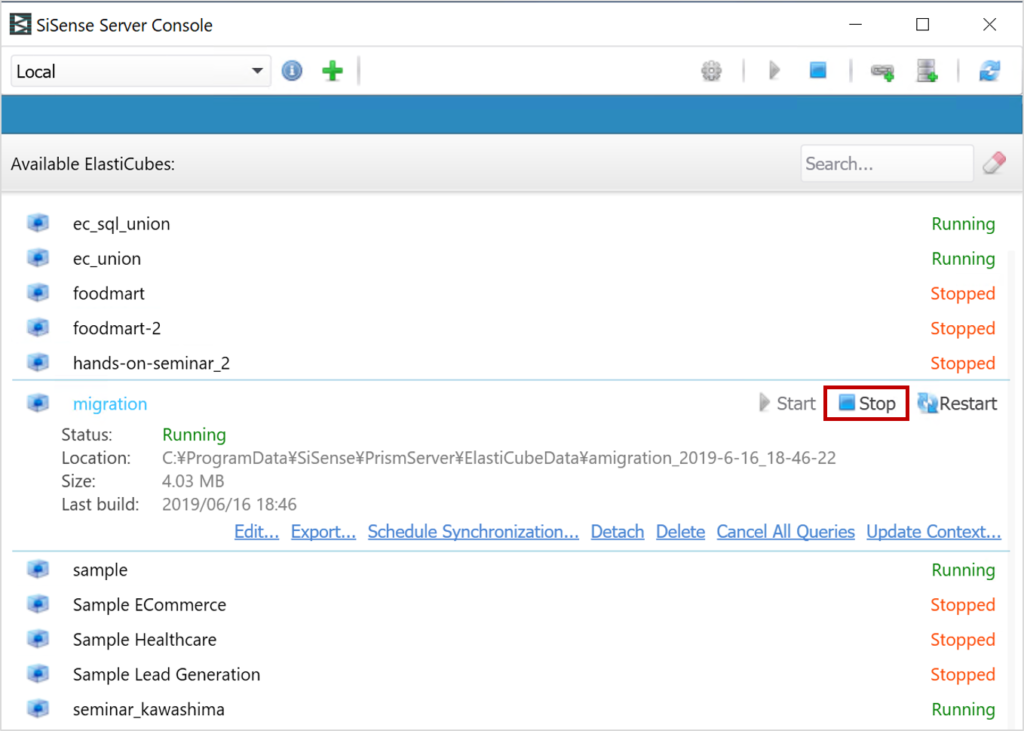Image resolution: width=1024 pixels, height=731 pixels.
Task: Click Update Context... link
Action: pos(934,532)
